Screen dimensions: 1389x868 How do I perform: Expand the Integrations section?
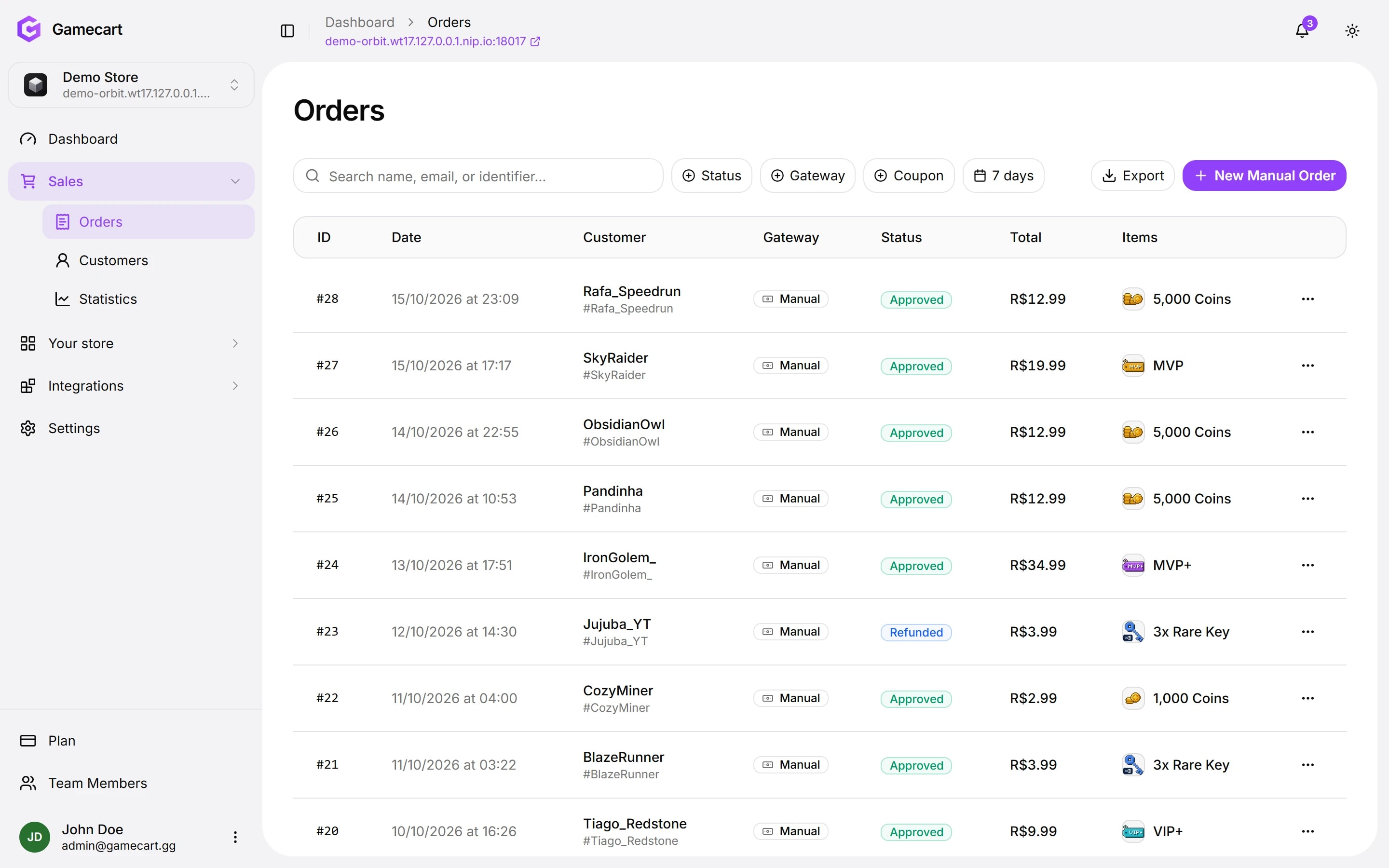131,386
